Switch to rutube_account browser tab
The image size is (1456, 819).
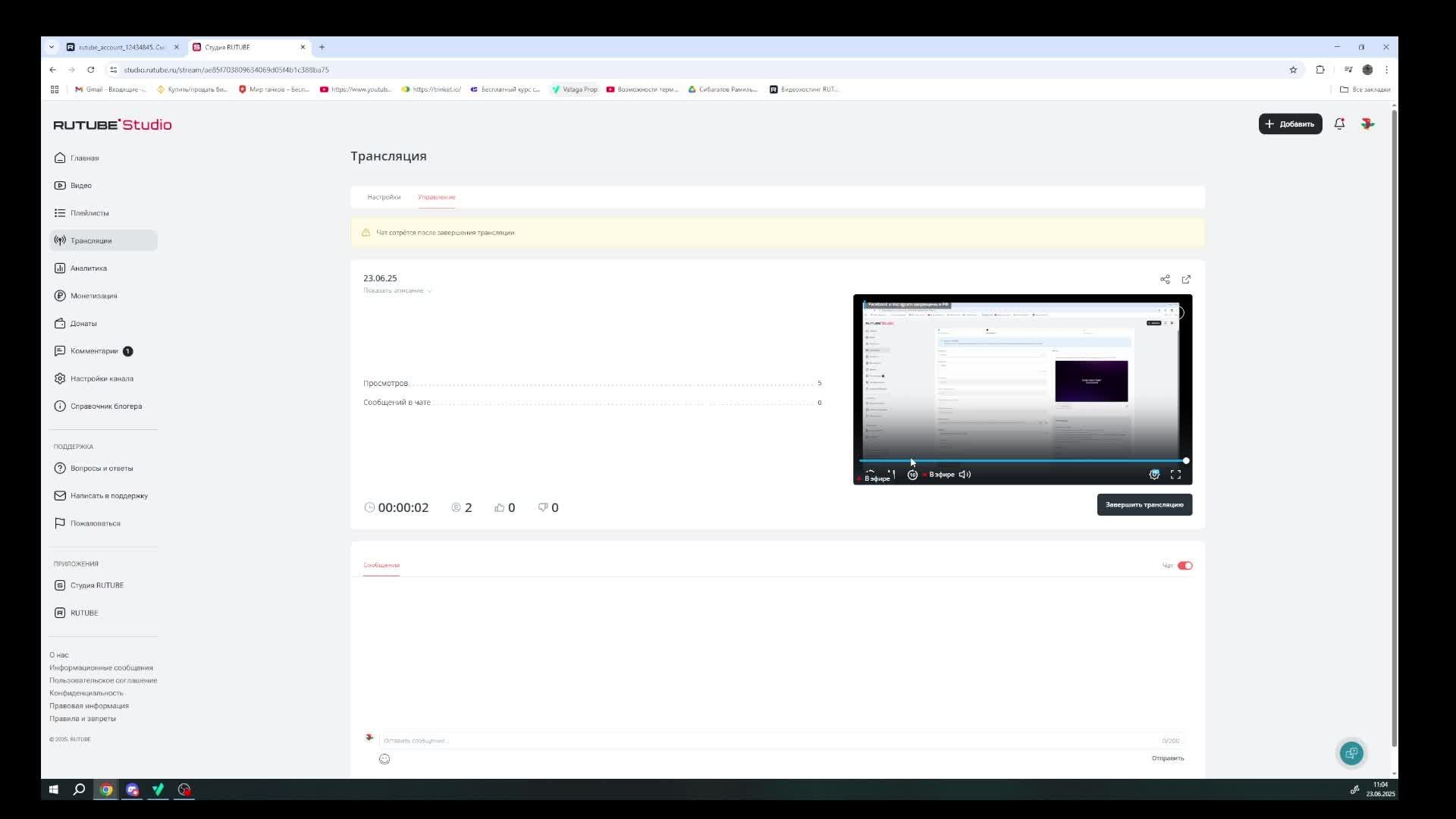coord(121,47)
